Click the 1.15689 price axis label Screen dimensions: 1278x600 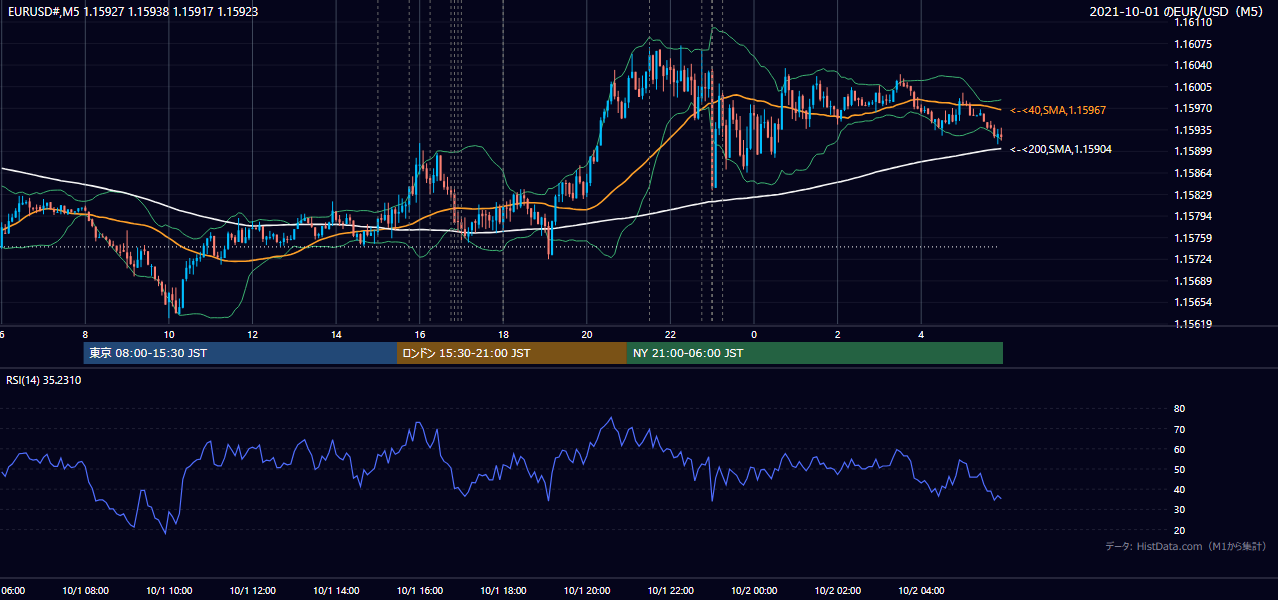(x=1194, y=281)
